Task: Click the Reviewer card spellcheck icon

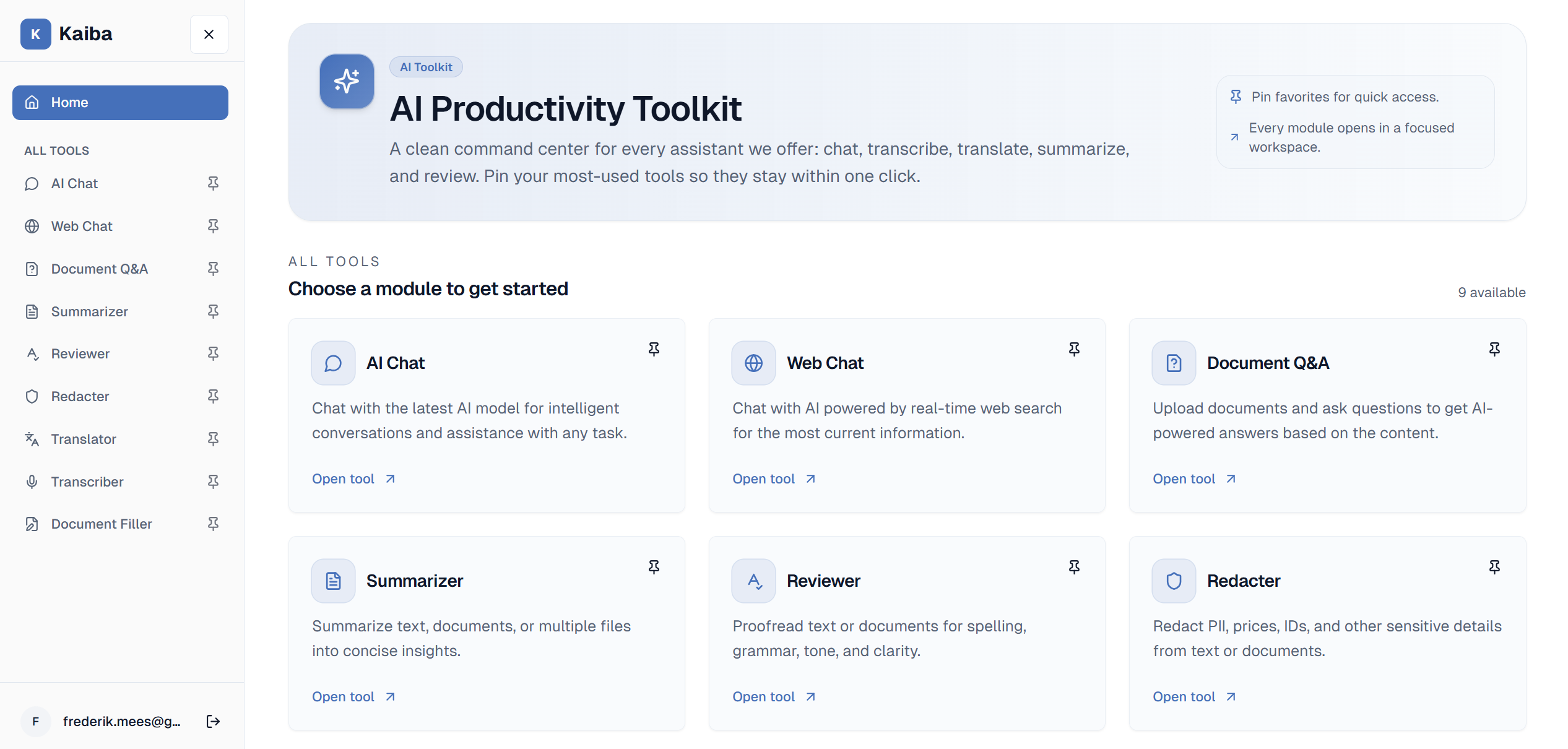Action: (x=753, y=581)
